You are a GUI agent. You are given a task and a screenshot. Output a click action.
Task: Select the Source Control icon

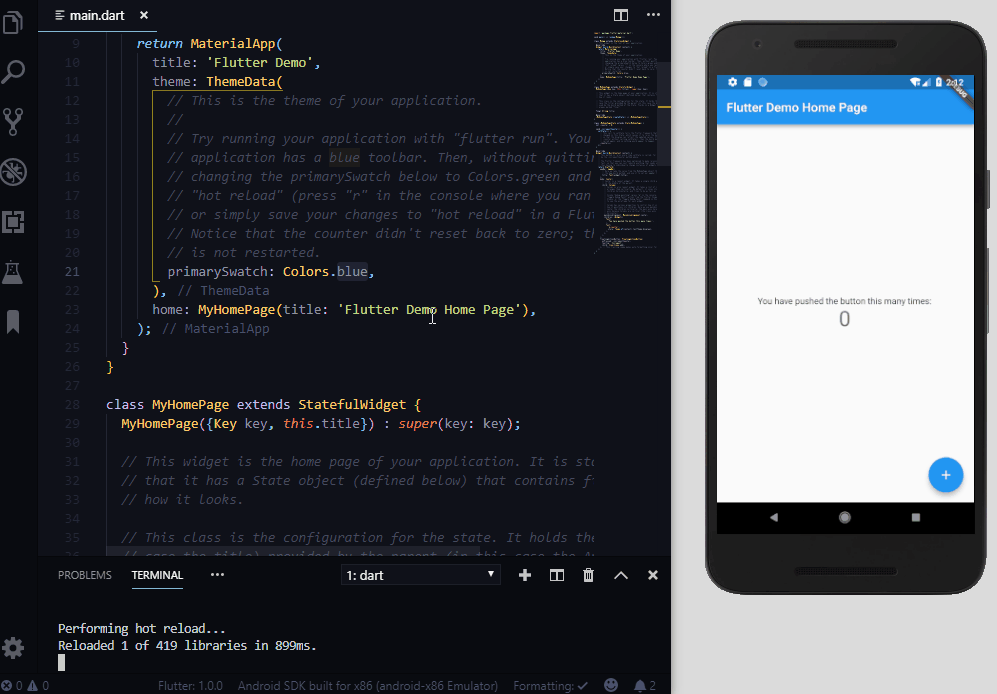14,122
